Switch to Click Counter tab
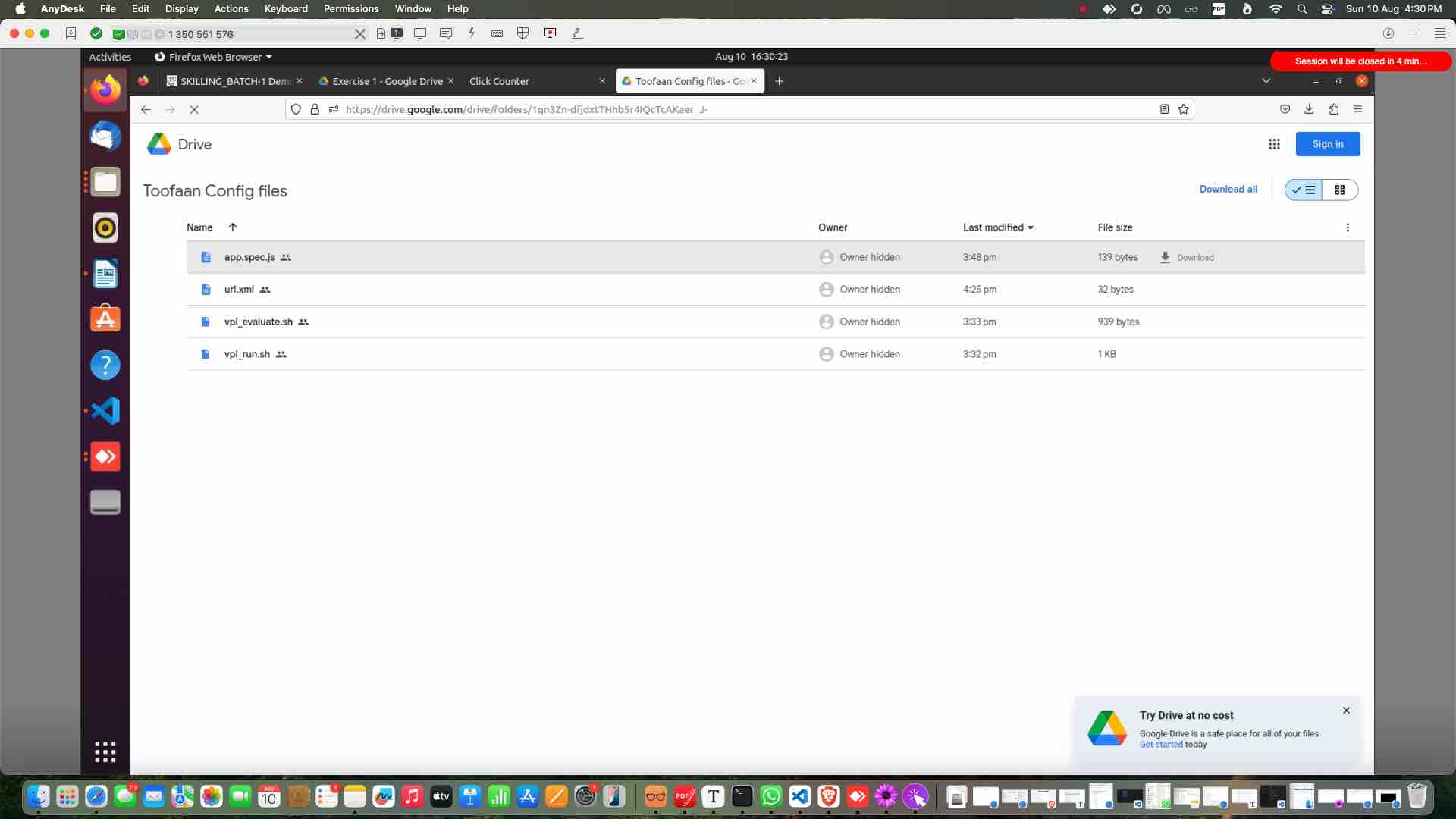 (x=500, y=81)
